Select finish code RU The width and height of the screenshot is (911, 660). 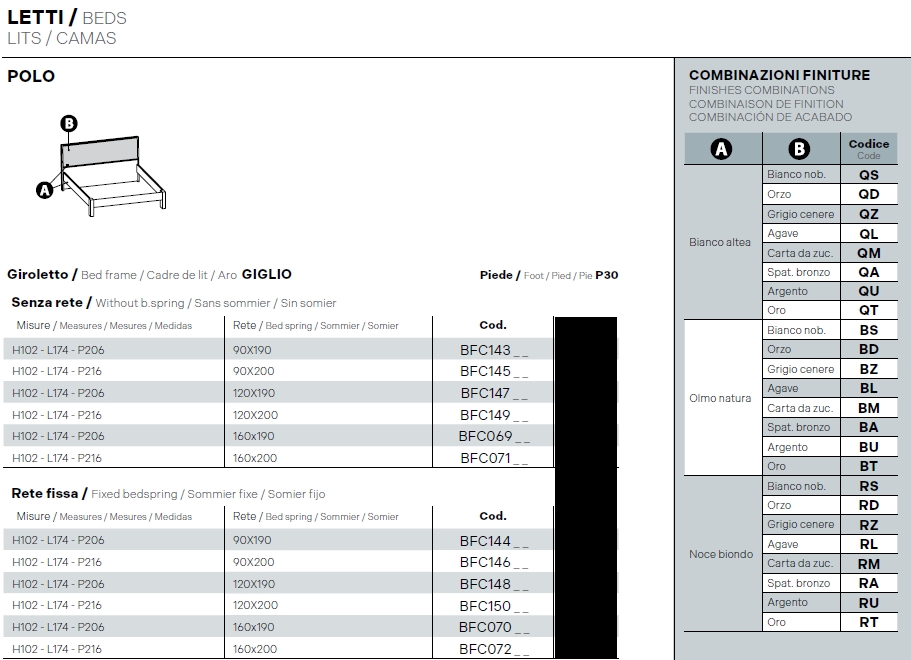tap(869, 603)
